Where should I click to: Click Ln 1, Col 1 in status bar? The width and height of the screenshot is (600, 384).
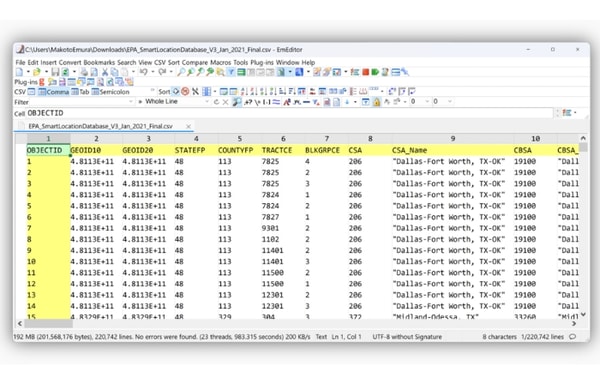346,337
